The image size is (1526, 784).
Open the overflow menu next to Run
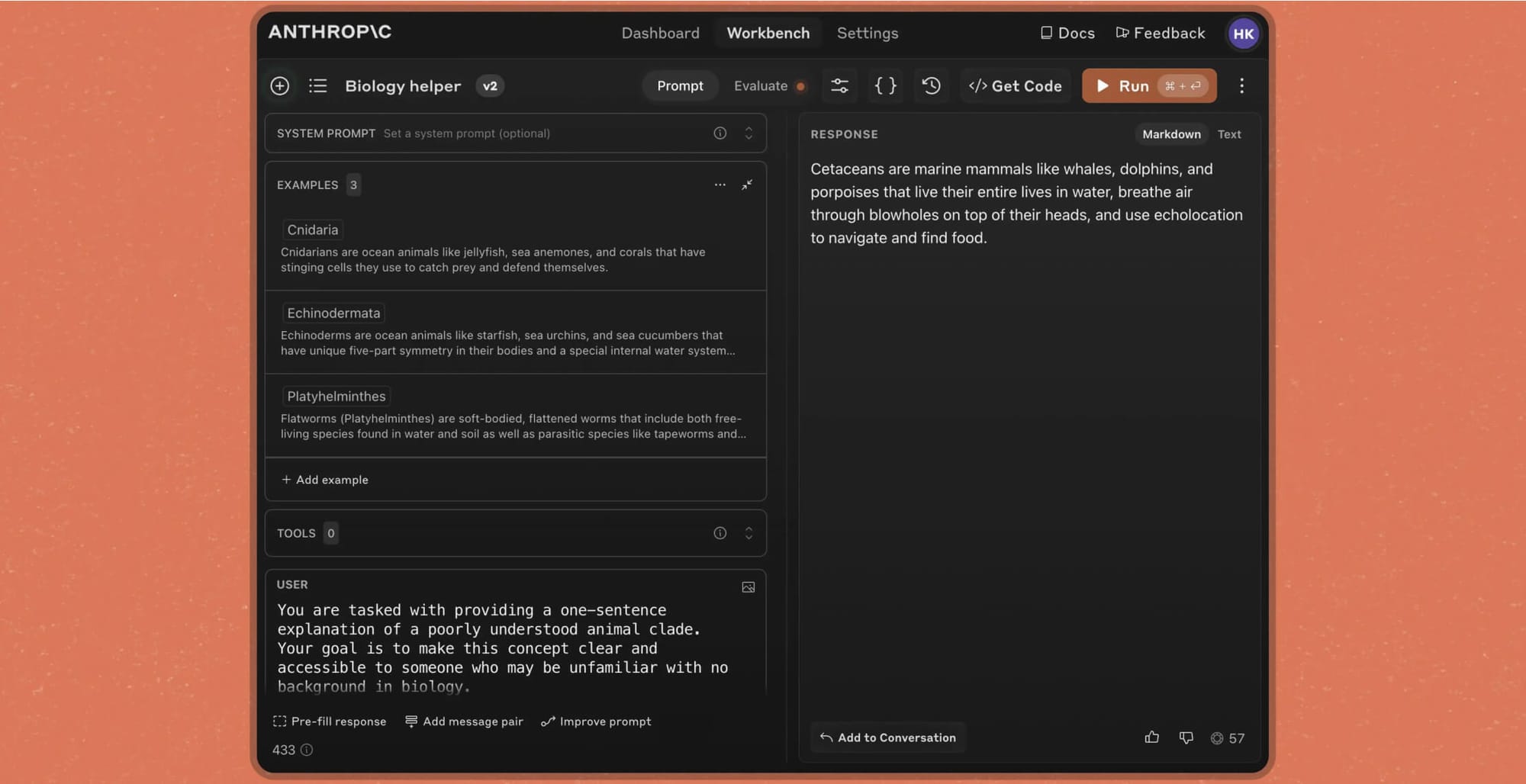tap(1241, 85)
